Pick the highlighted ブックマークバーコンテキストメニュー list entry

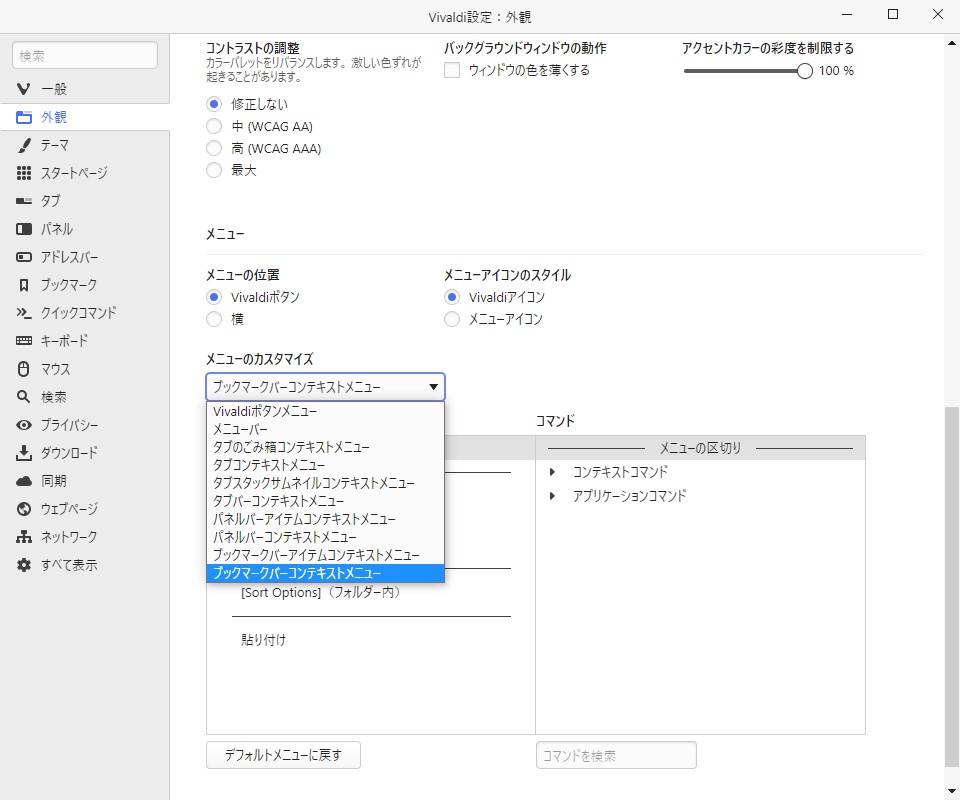[325, 574]
